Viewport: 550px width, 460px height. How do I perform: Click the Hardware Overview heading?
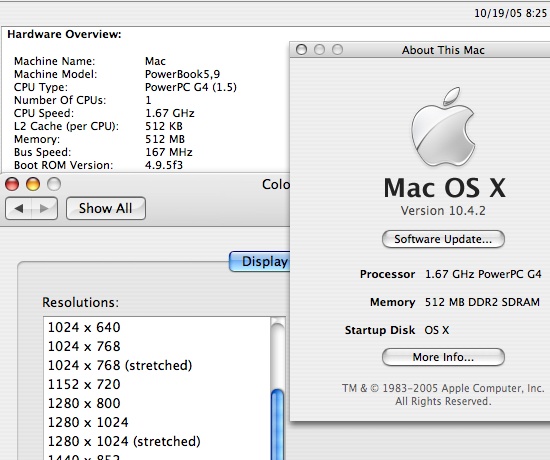pyautogui.click(x=64, y=34)
